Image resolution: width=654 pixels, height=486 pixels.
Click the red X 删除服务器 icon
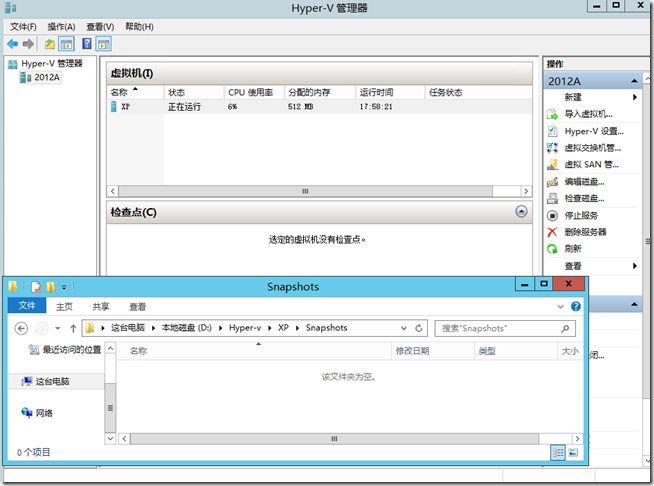point(552,232)
